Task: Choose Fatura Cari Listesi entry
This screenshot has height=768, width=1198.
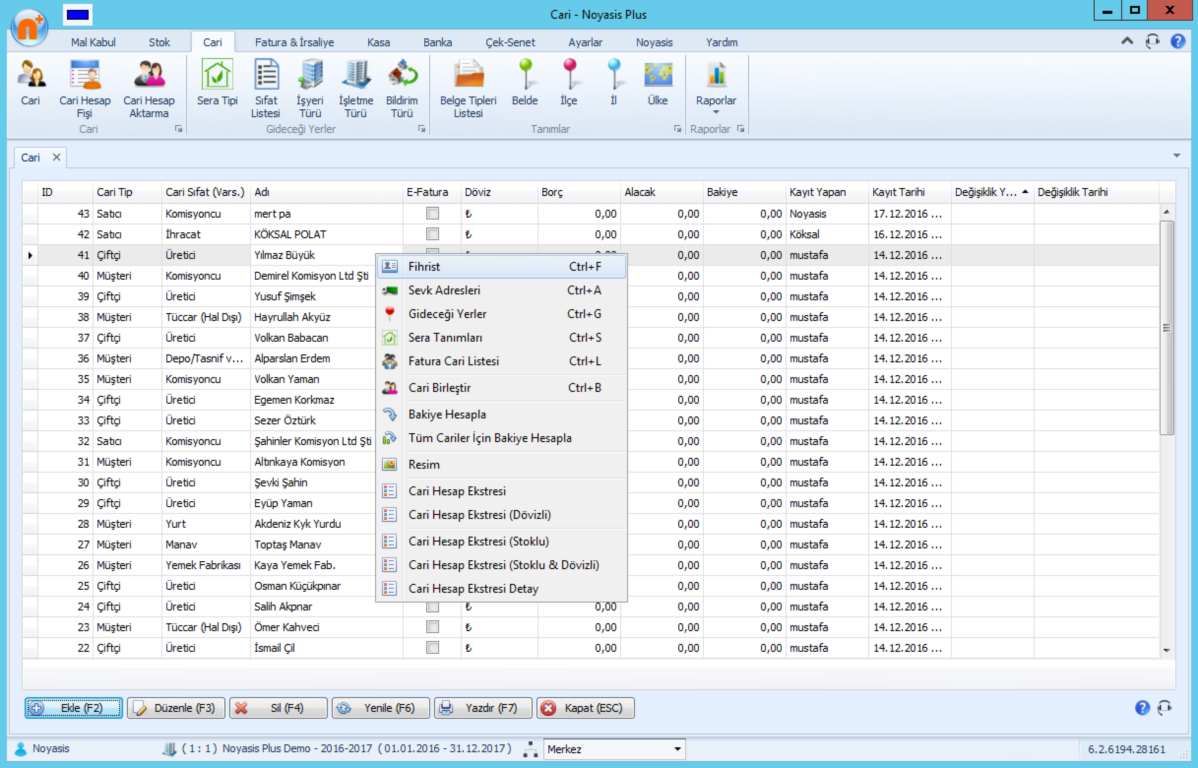Action: coord(501,361)
